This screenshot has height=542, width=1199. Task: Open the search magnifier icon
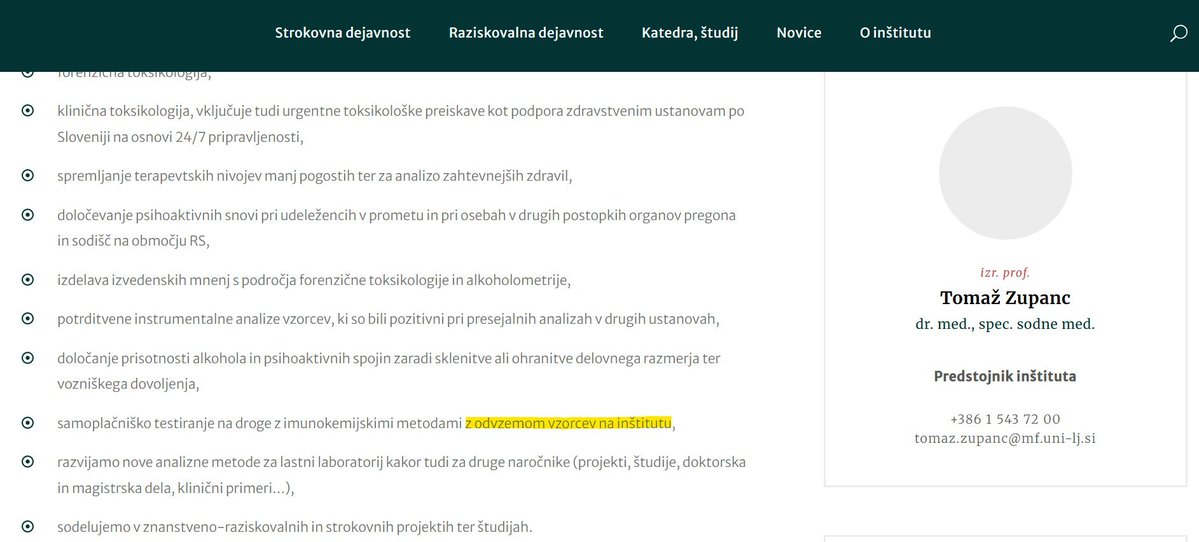(1178, 33)
